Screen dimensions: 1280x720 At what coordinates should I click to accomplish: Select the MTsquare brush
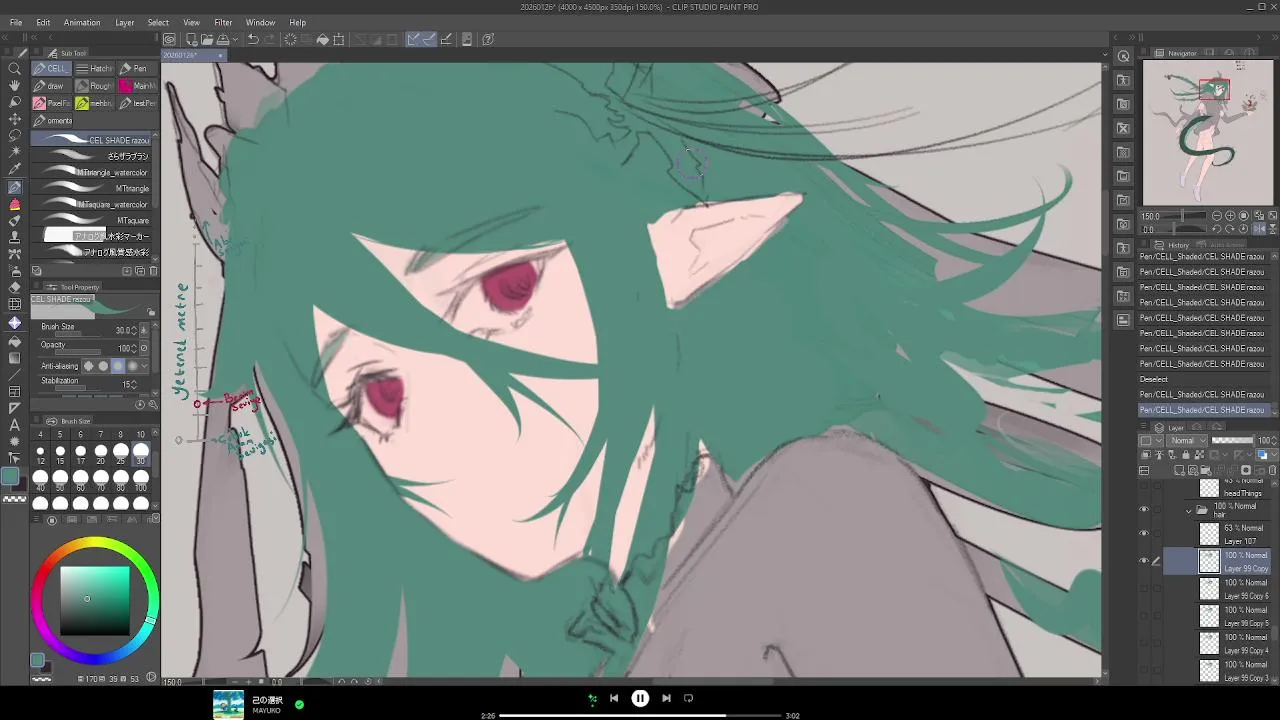click(92, 220)
